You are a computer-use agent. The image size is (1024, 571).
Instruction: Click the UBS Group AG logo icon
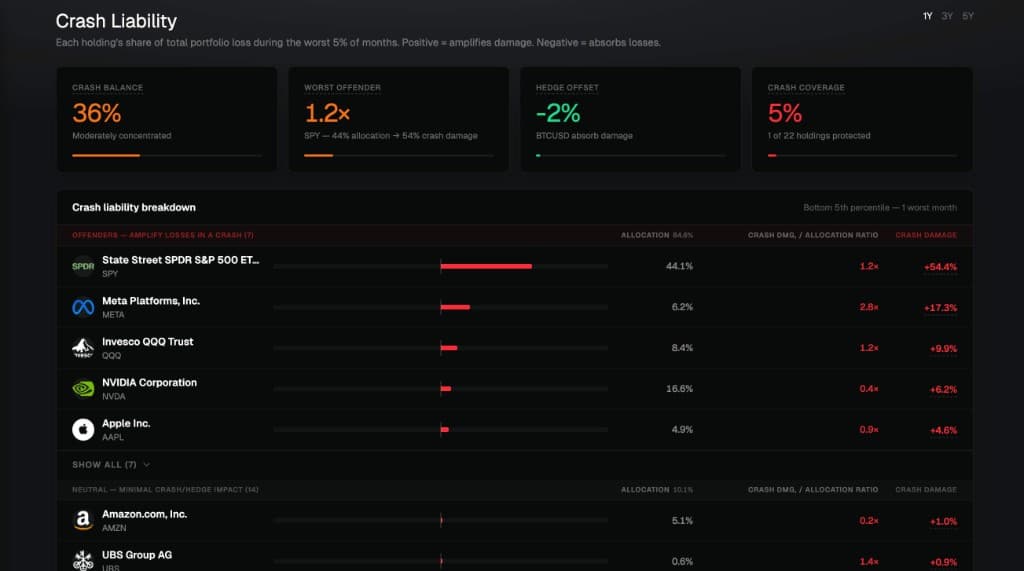coord(83,561)
